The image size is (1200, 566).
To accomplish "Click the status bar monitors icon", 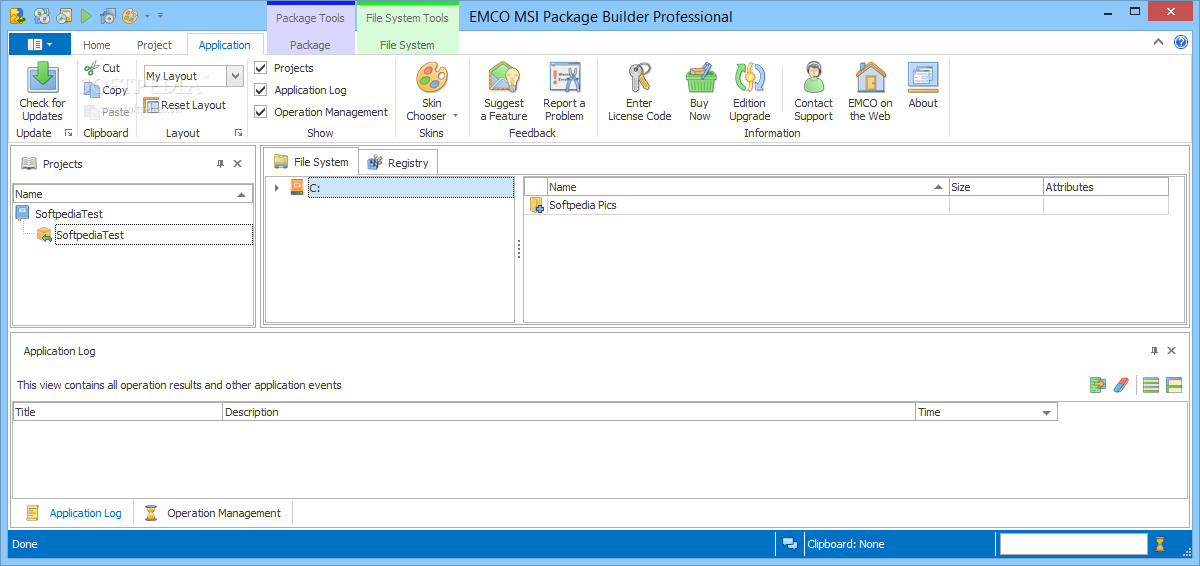I will point(790,544).
